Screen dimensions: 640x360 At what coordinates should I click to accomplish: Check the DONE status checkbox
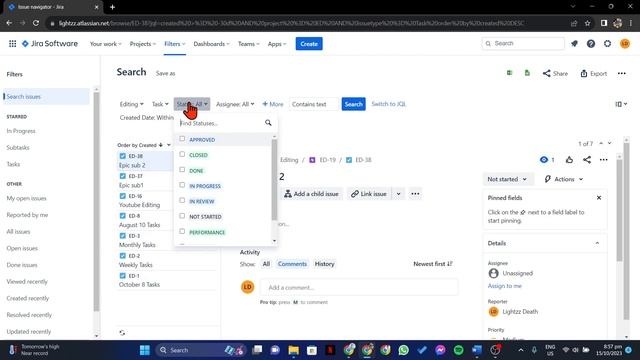pyautogui.click(x=182, y=170)
